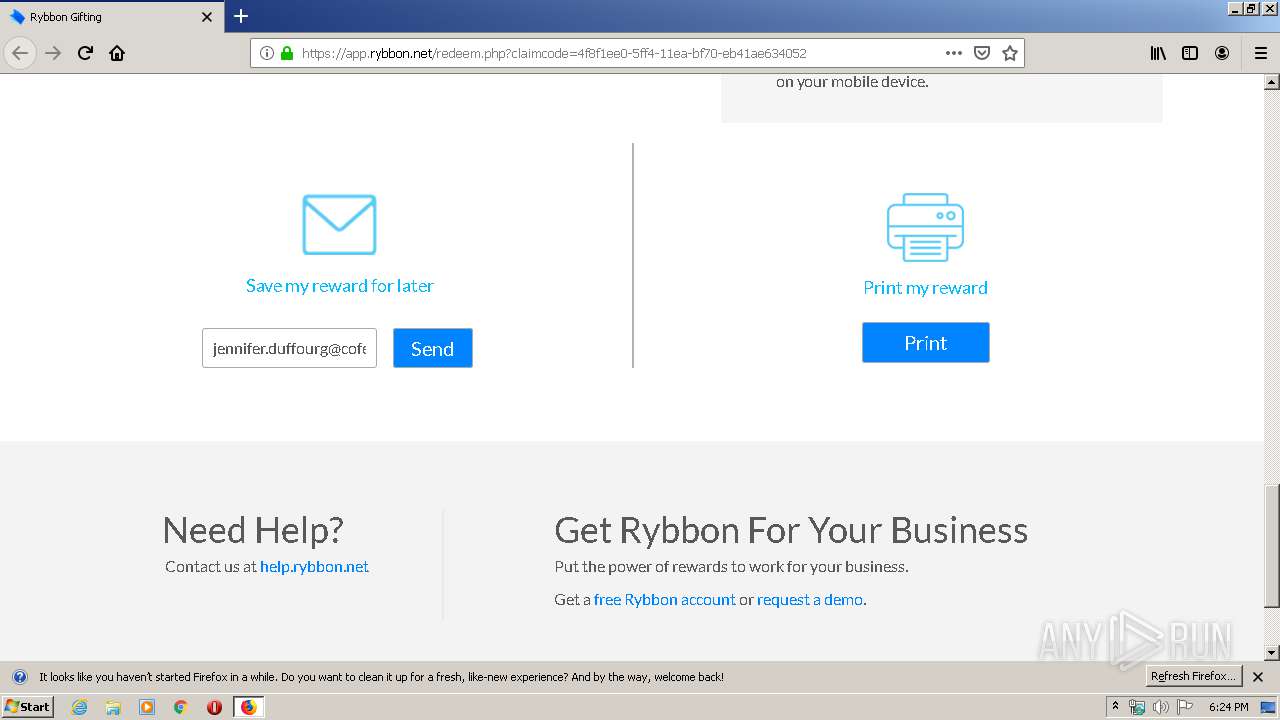This screenshot has height=720, width=1280.
Task: Launch Internet Explorer from taskbar
Action: coord(80,707)
